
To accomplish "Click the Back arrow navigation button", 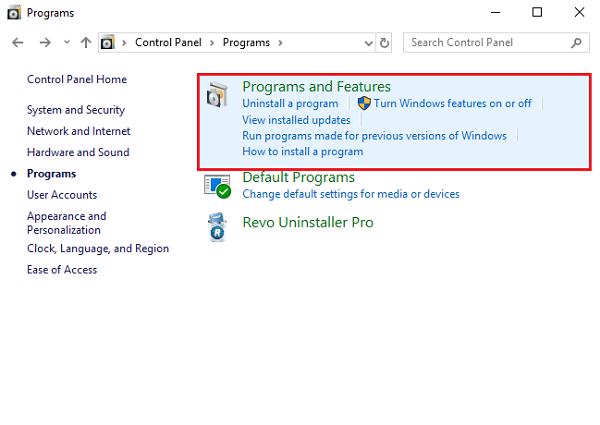I will (x=17, y=43).
